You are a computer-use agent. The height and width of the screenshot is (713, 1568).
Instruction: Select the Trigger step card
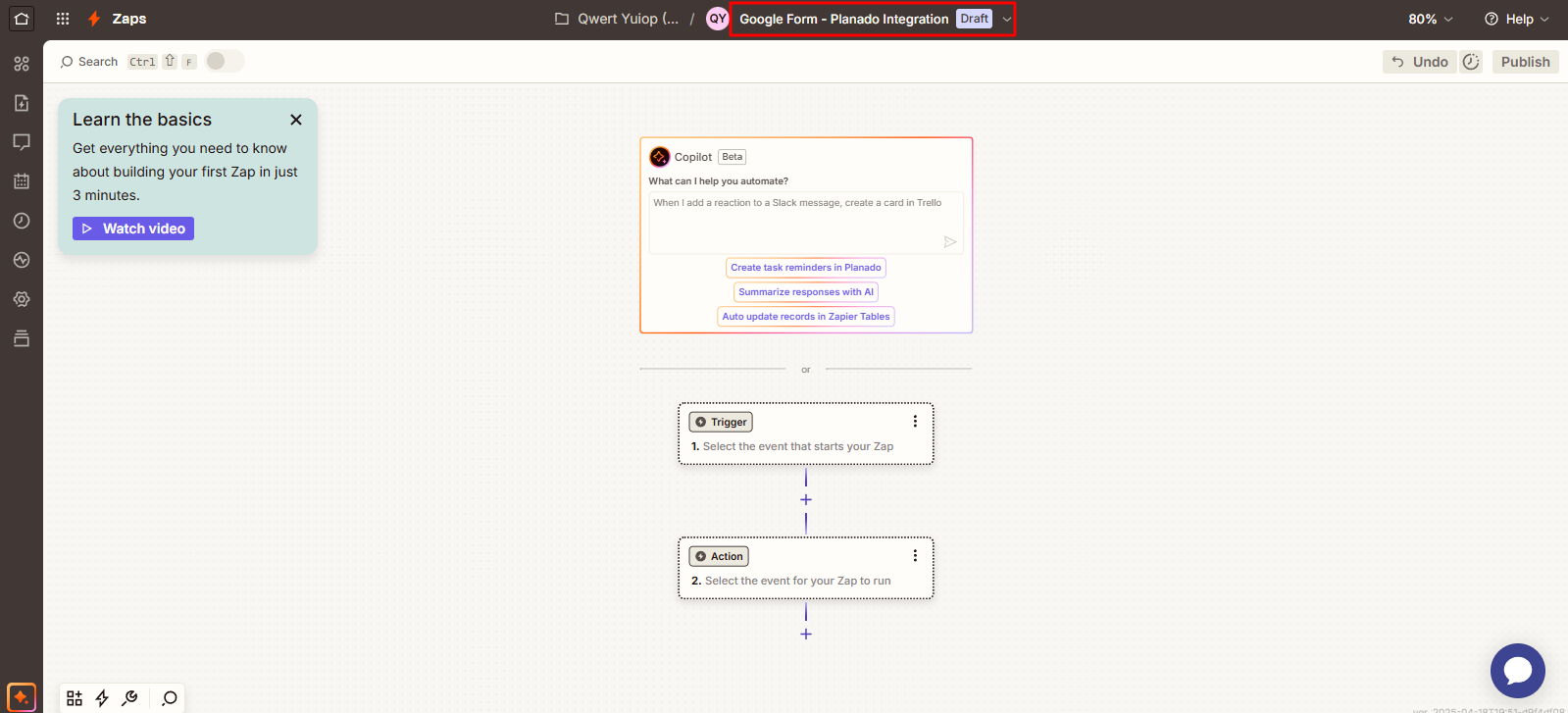click(x=806, y=433)
